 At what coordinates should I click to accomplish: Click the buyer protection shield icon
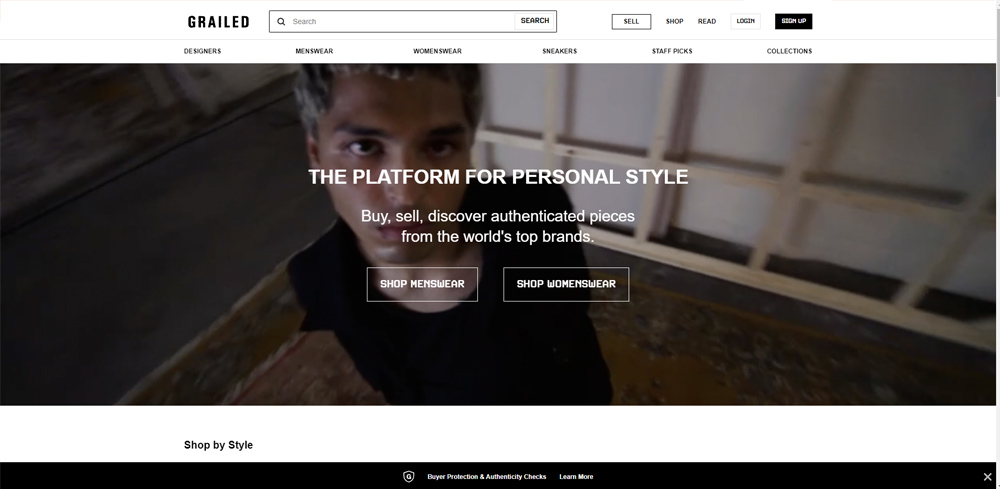coord(409,476)
